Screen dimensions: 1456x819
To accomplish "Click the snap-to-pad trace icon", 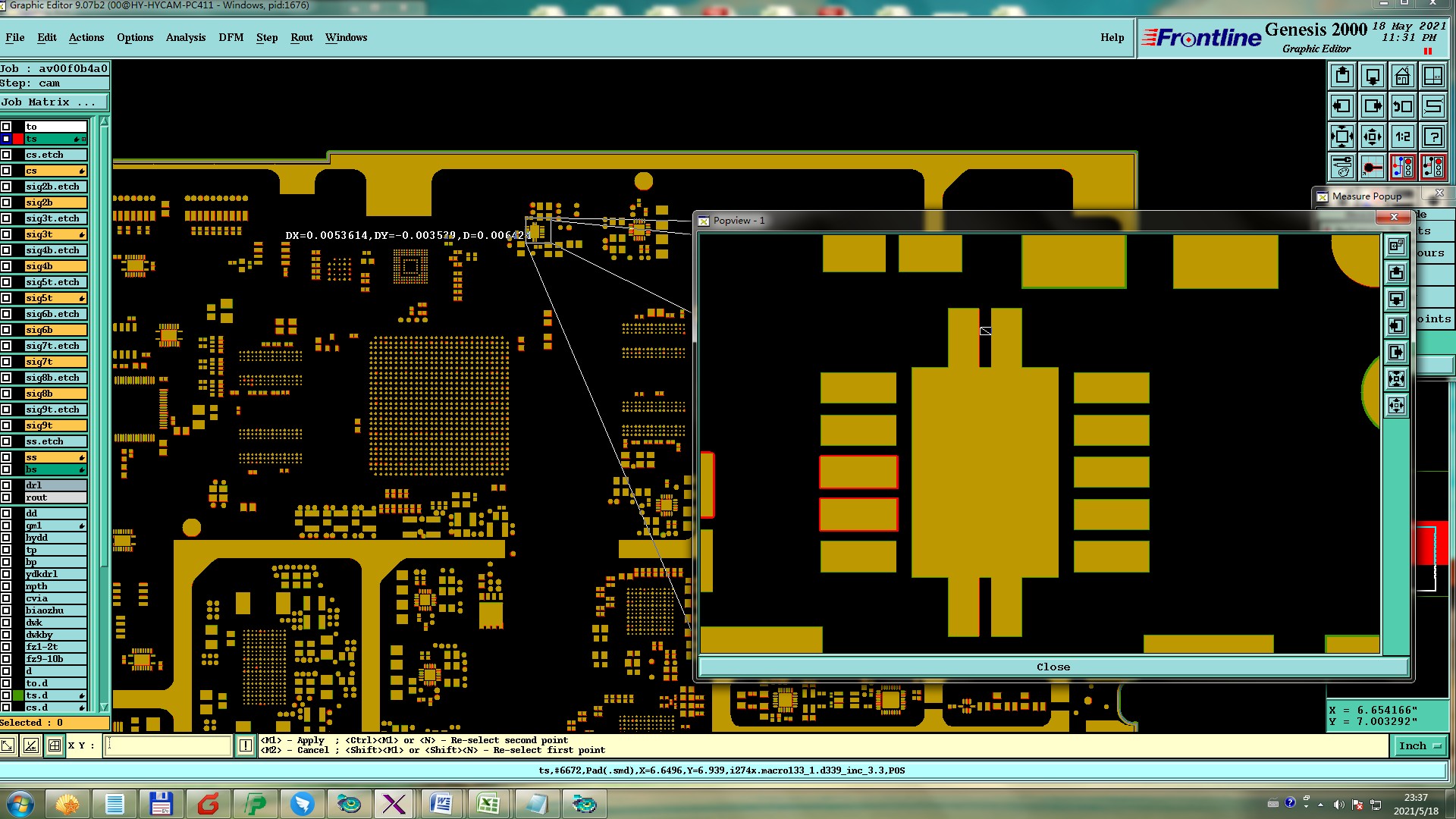I will (x=1372, y=166).
